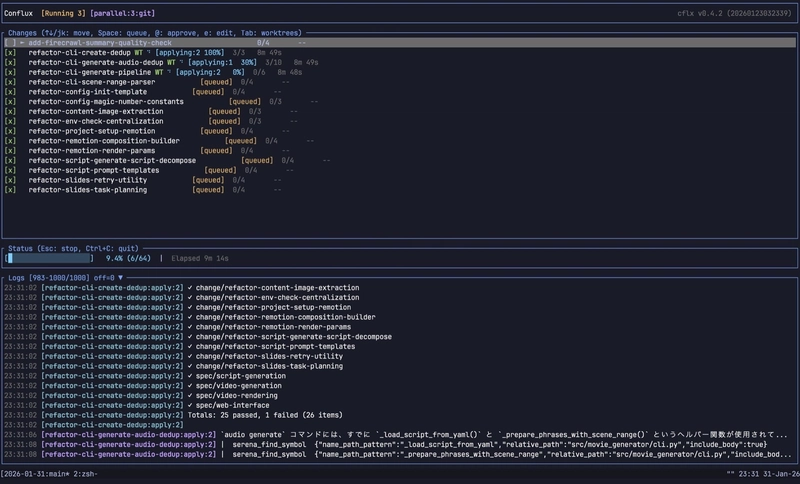This screenshot has height=484, width=800.
Task: Click [queued] badge on refactor-config-init-template row
Action: pos(208,92)
